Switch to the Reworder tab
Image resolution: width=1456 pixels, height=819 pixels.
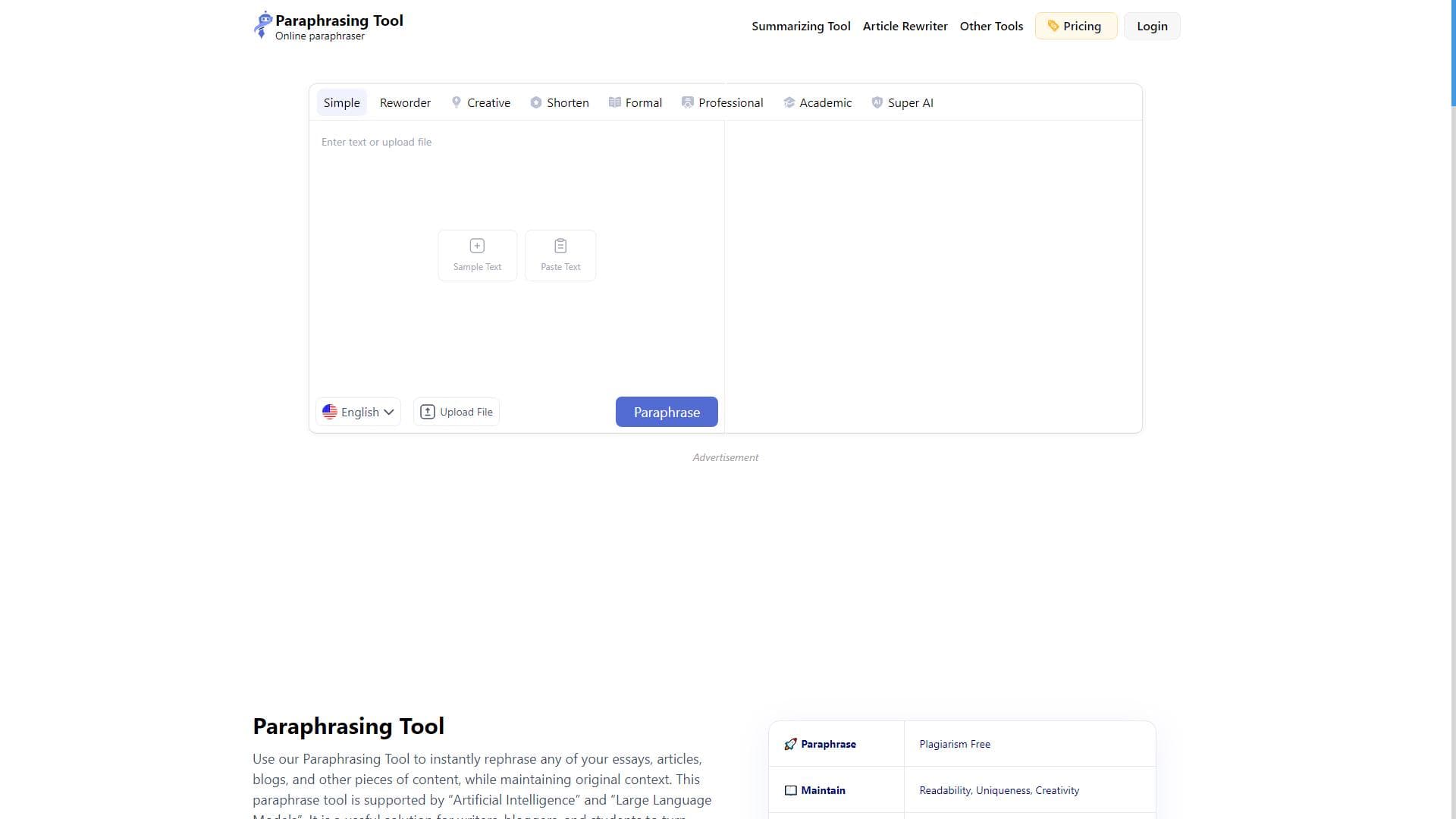click(x=404, y=102)
